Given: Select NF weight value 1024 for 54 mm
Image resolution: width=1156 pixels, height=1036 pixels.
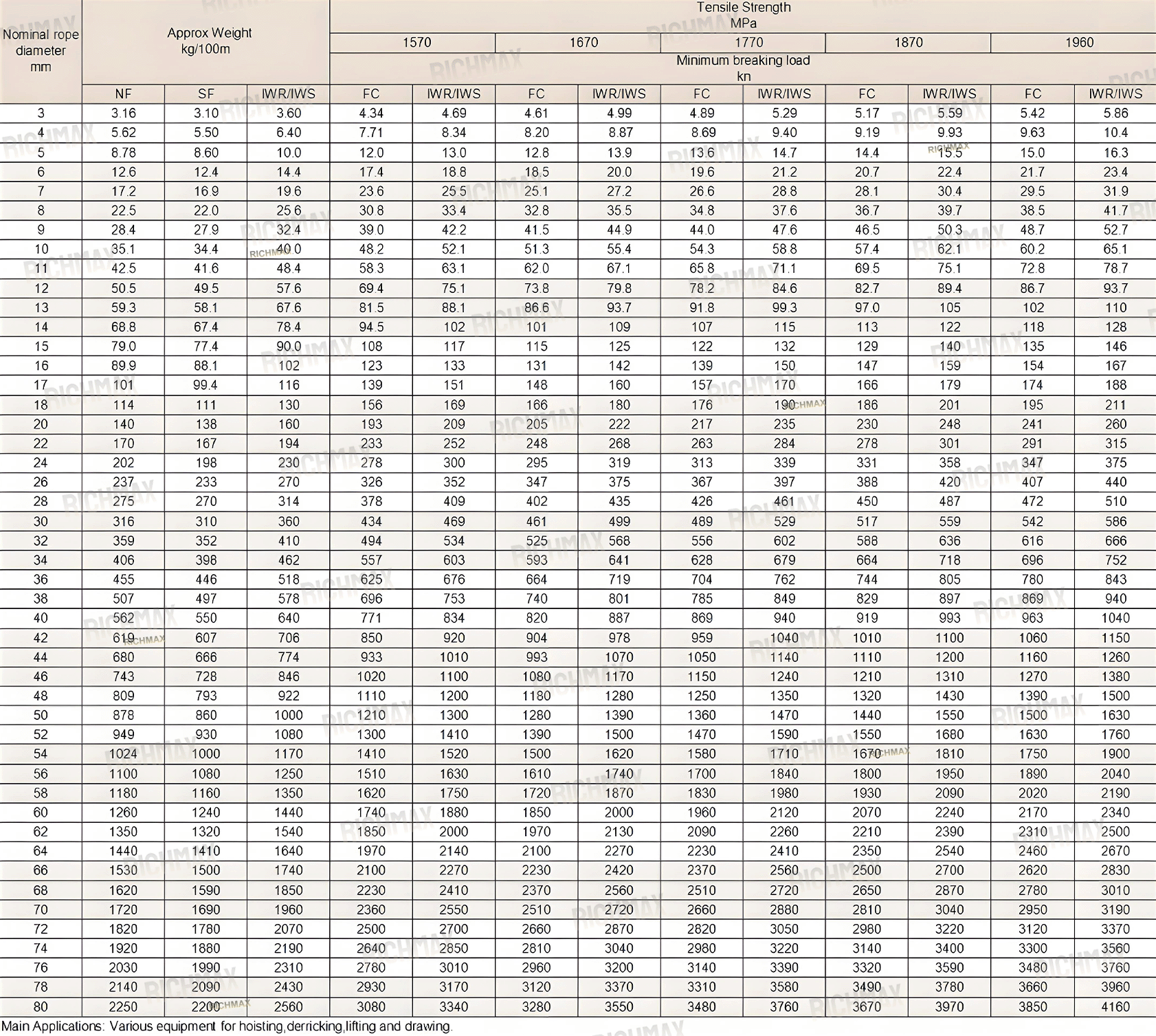Looking at the screenshot, I should pyautogui.click(x=123, y=754).
